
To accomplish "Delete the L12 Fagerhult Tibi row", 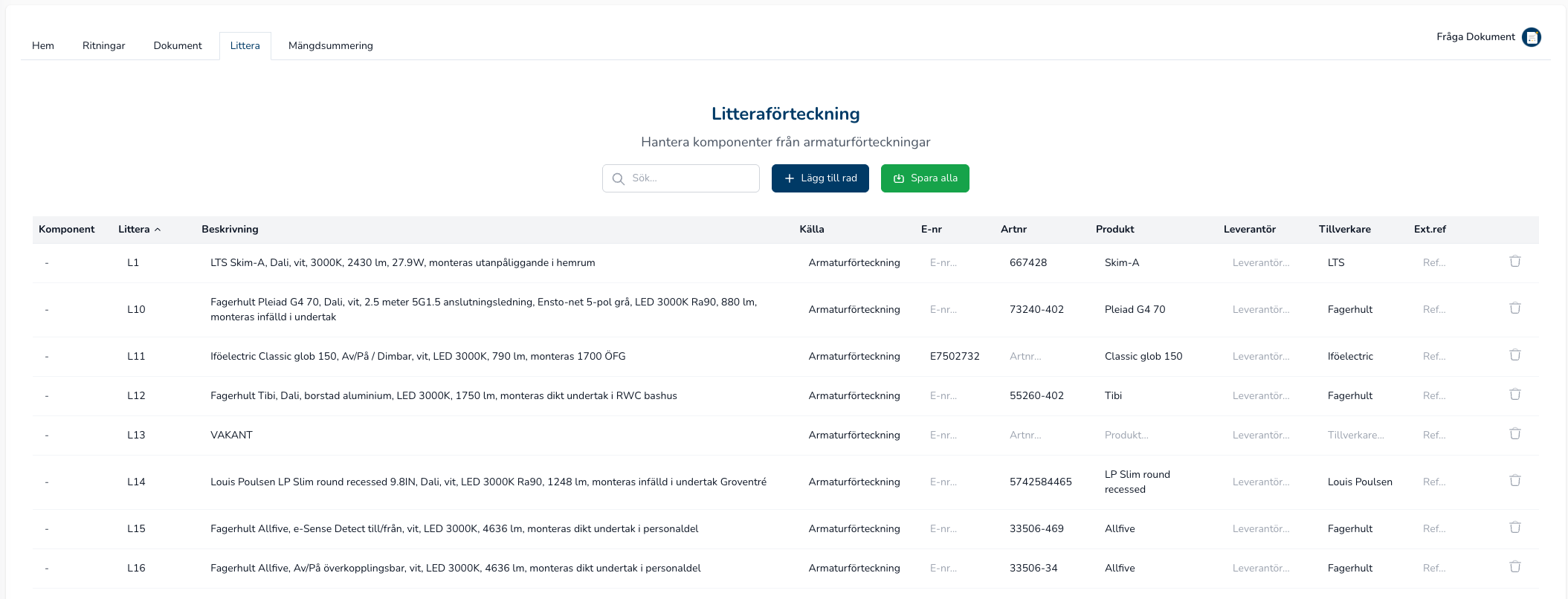I will 1514,395.
